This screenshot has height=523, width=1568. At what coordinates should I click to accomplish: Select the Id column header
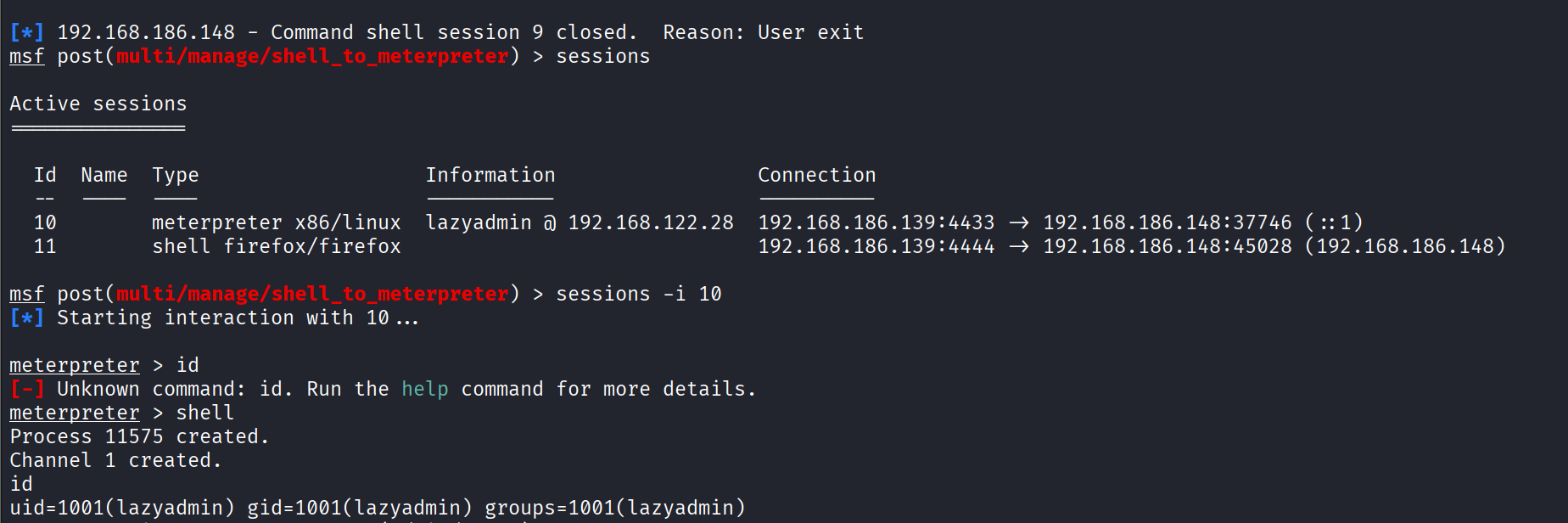[x=45, y=175]
